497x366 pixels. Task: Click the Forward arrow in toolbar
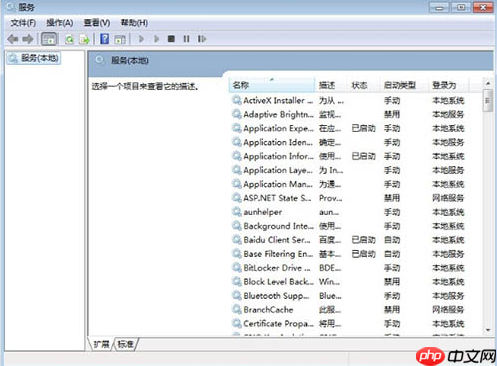pos(28,39)
